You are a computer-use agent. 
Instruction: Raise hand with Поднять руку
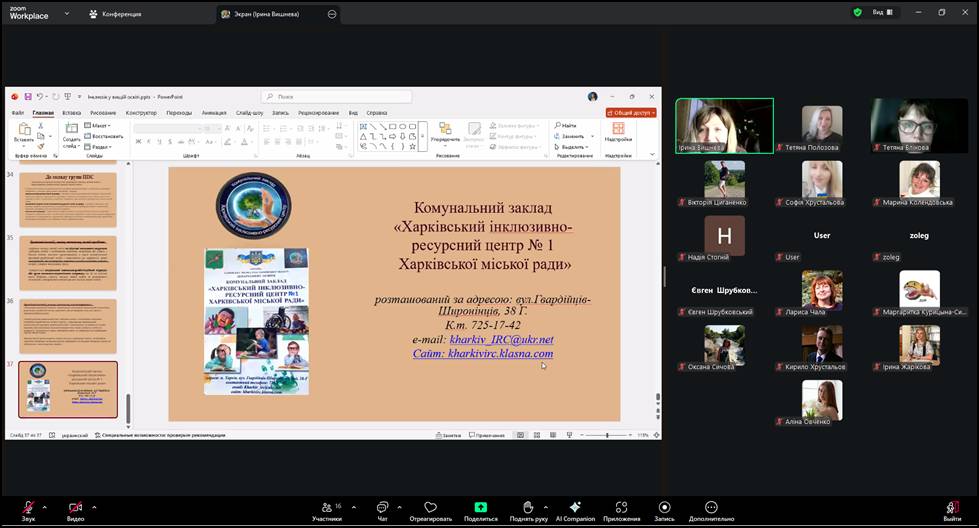point(527,508)
